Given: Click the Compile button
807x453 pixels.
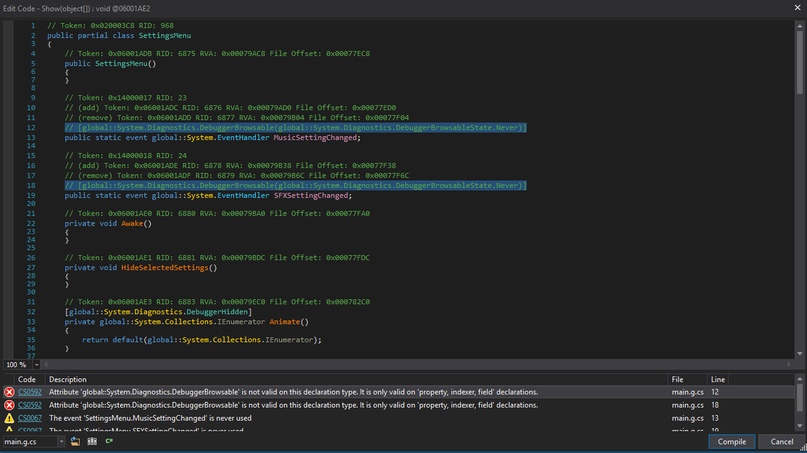Looking at the screenshot, I should click(731, 441).
